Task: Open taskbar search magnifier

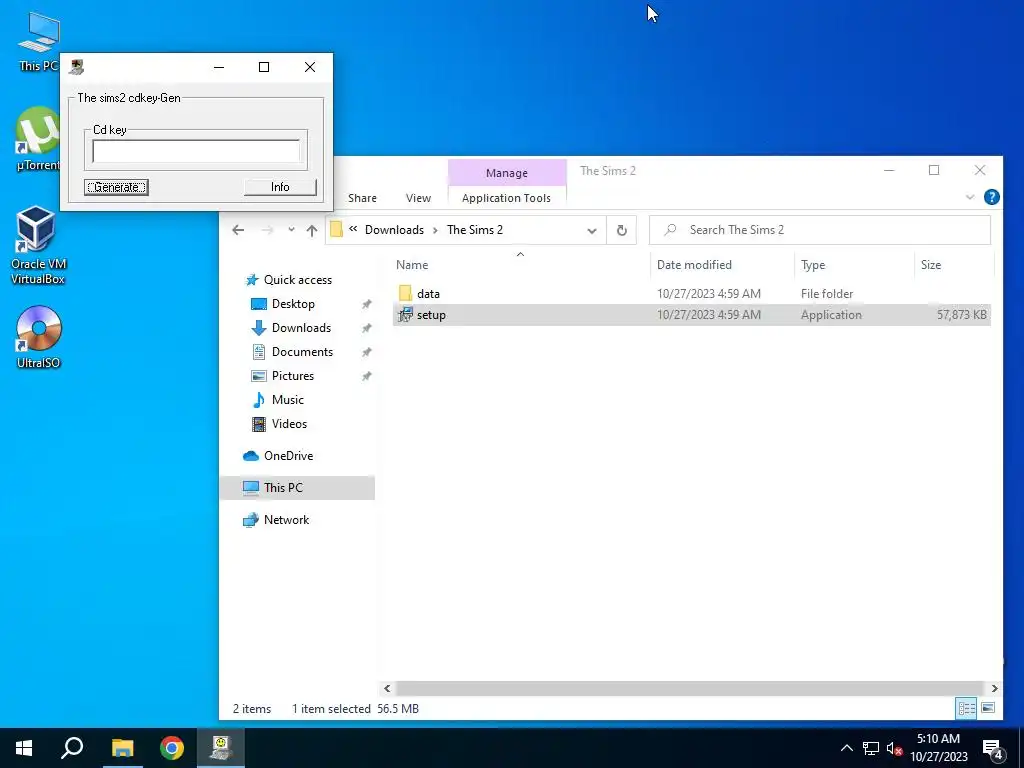Action: (72, 748)
